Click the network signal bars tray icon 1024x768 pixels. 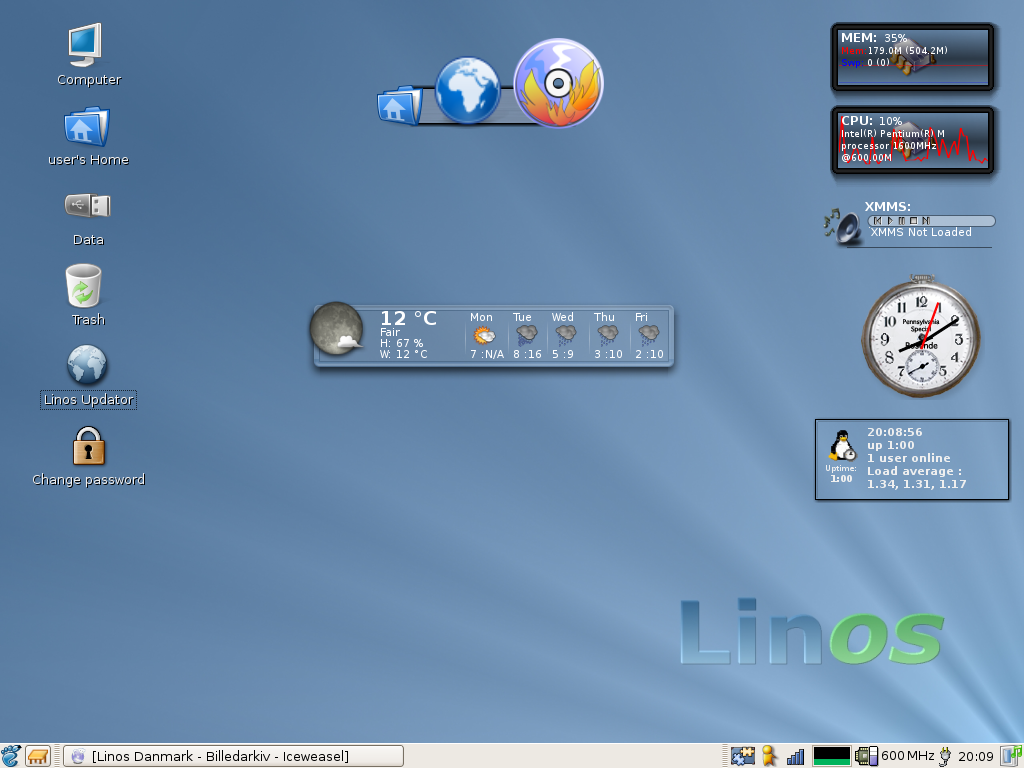click(x=795, y=756)
